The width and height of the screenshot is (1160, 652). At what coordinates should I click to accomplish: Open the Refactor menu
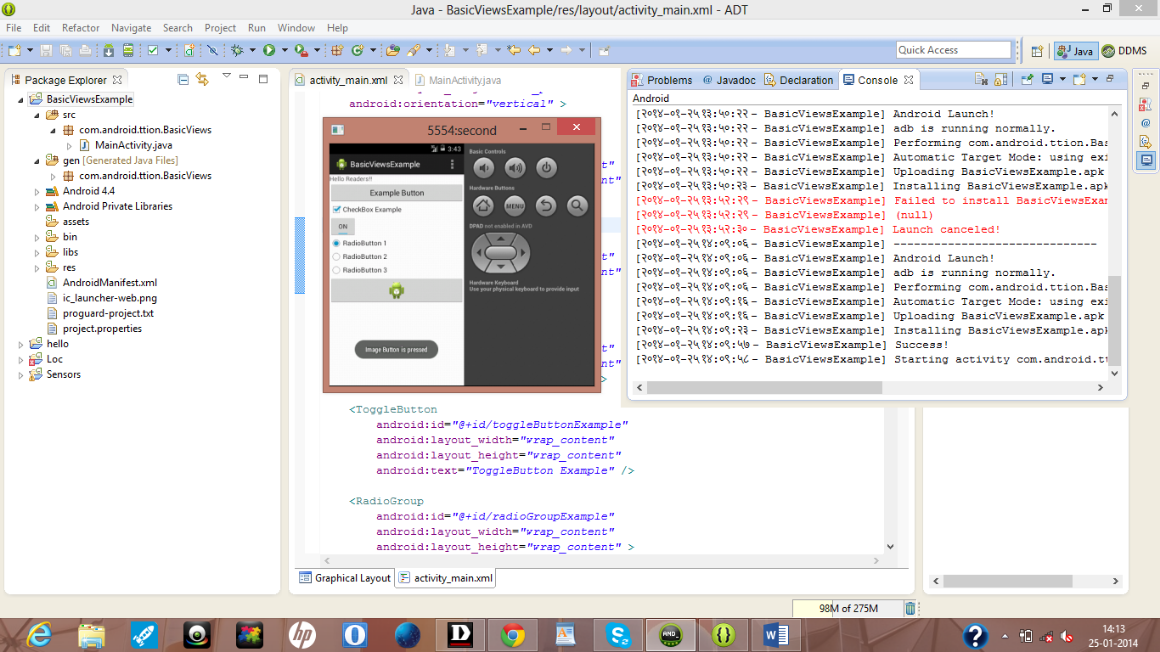[81, 28]
